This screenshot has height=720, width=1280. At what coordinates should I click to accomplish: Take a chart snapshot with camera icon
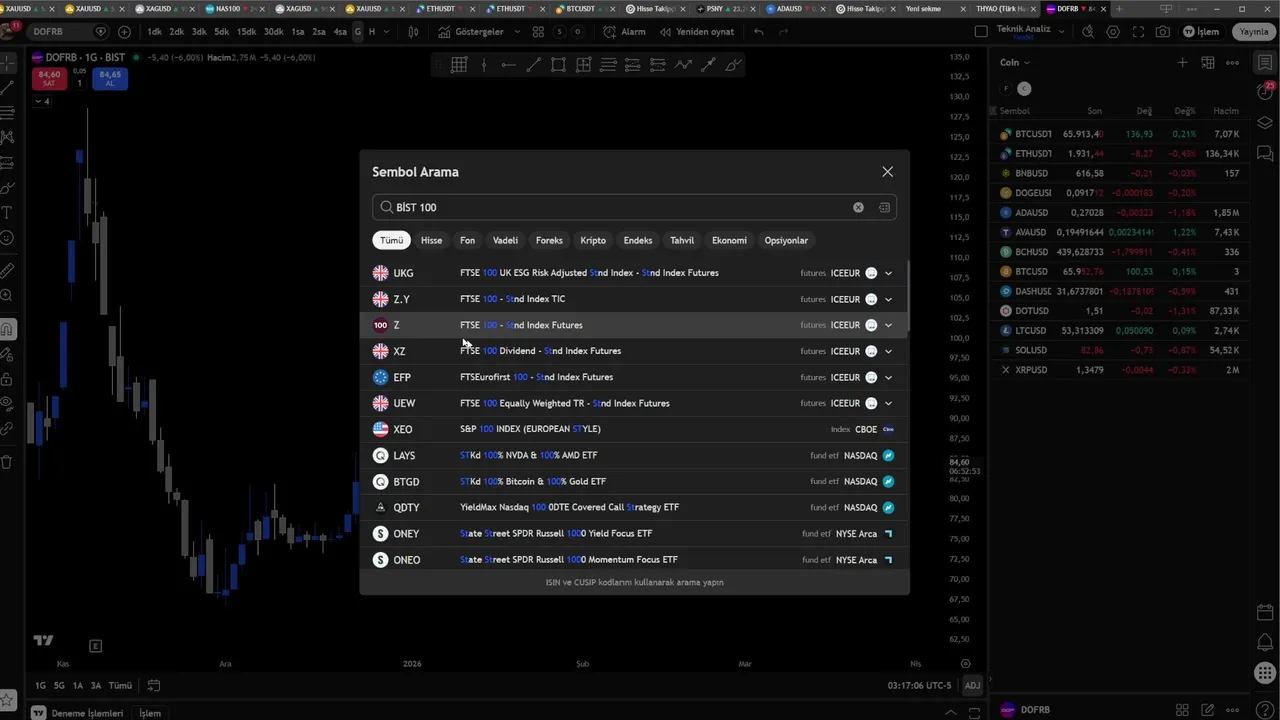point(1163,32)
